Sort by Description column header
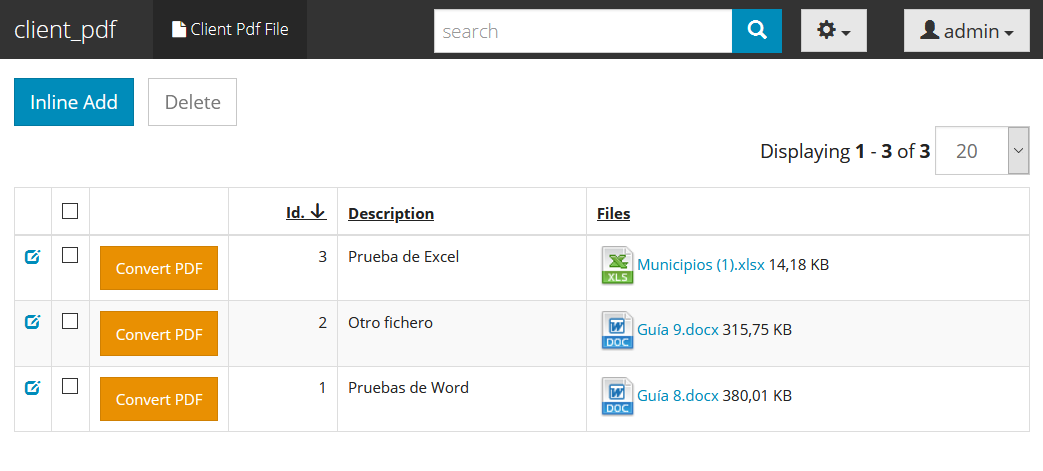Screen dimensions: 1043x471 [x=391, y=214]
